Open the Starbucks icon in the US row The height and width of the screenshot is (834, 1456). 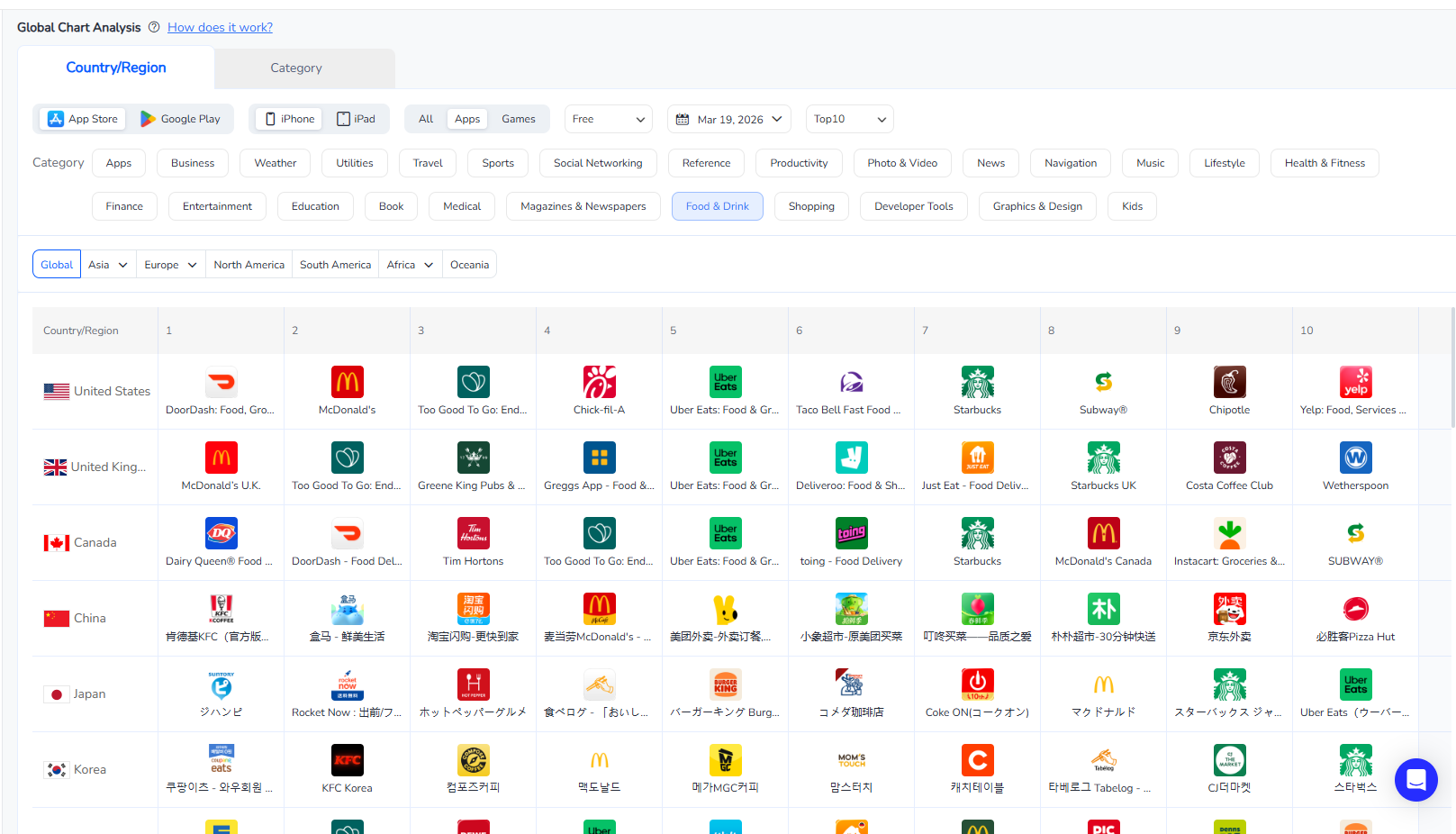point(977,381)
